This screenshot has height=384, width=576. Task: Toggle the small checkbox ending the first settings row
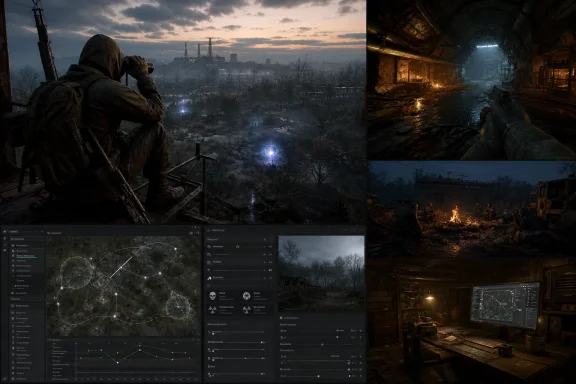coord(270,247)
